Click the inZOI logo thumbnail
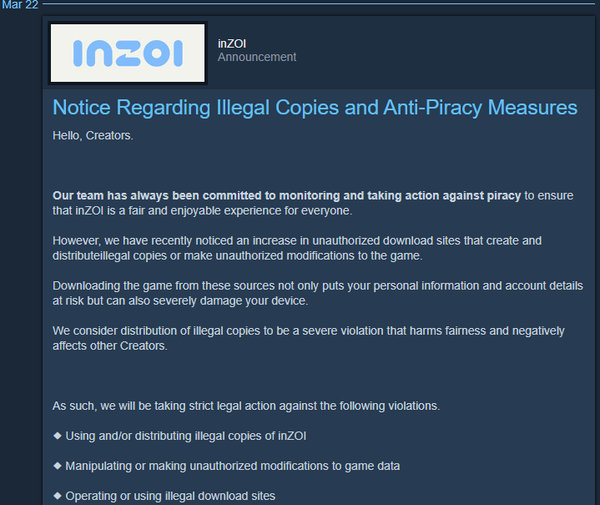Viewport: 600px width, 505px height. 127,53
